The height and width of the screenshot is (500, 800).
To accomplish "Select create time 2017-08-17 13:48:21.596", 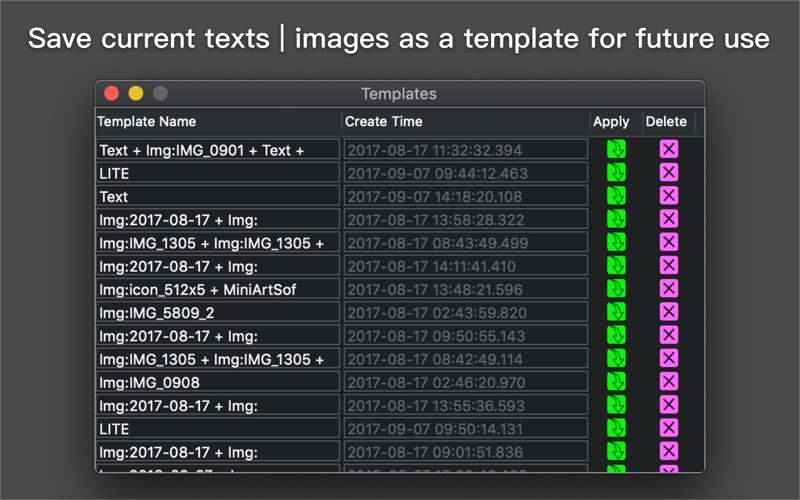I will pyautogui.click(x=466, y=289).
